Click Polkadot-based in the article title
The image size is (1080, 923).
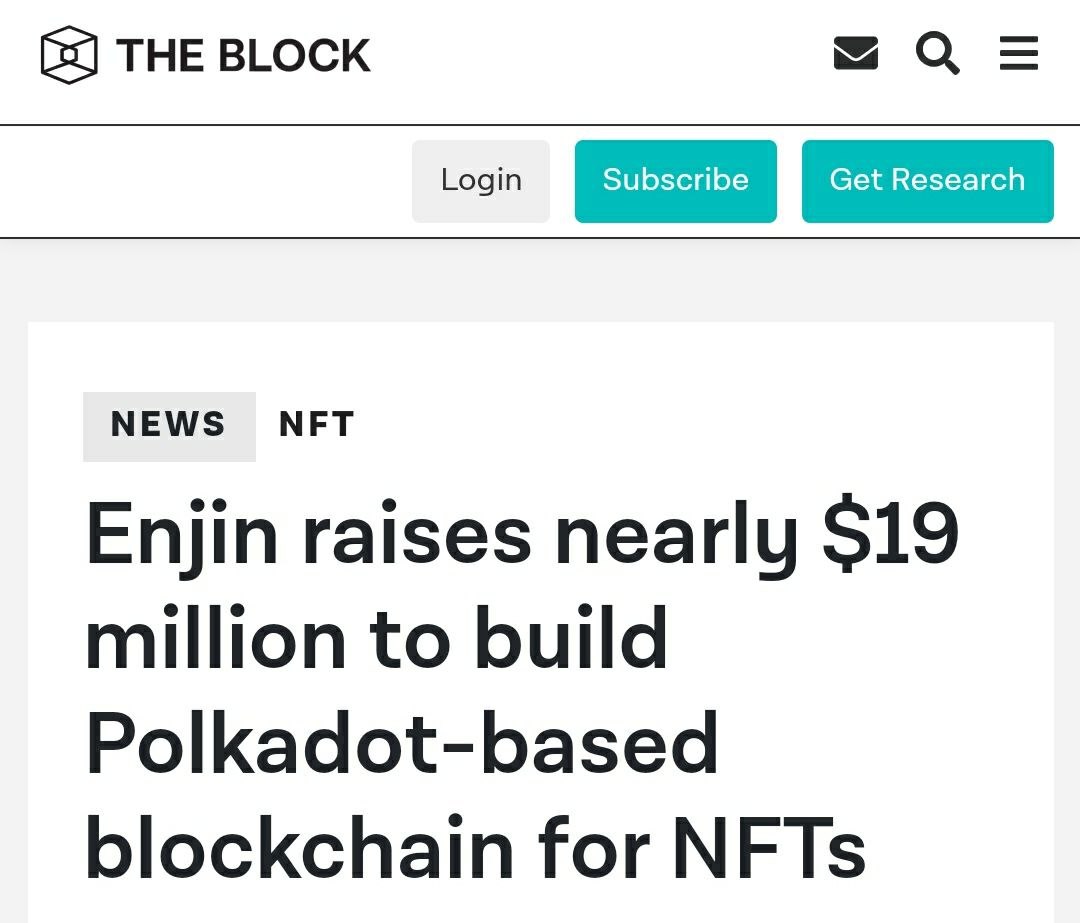click(x=402, y=743)
